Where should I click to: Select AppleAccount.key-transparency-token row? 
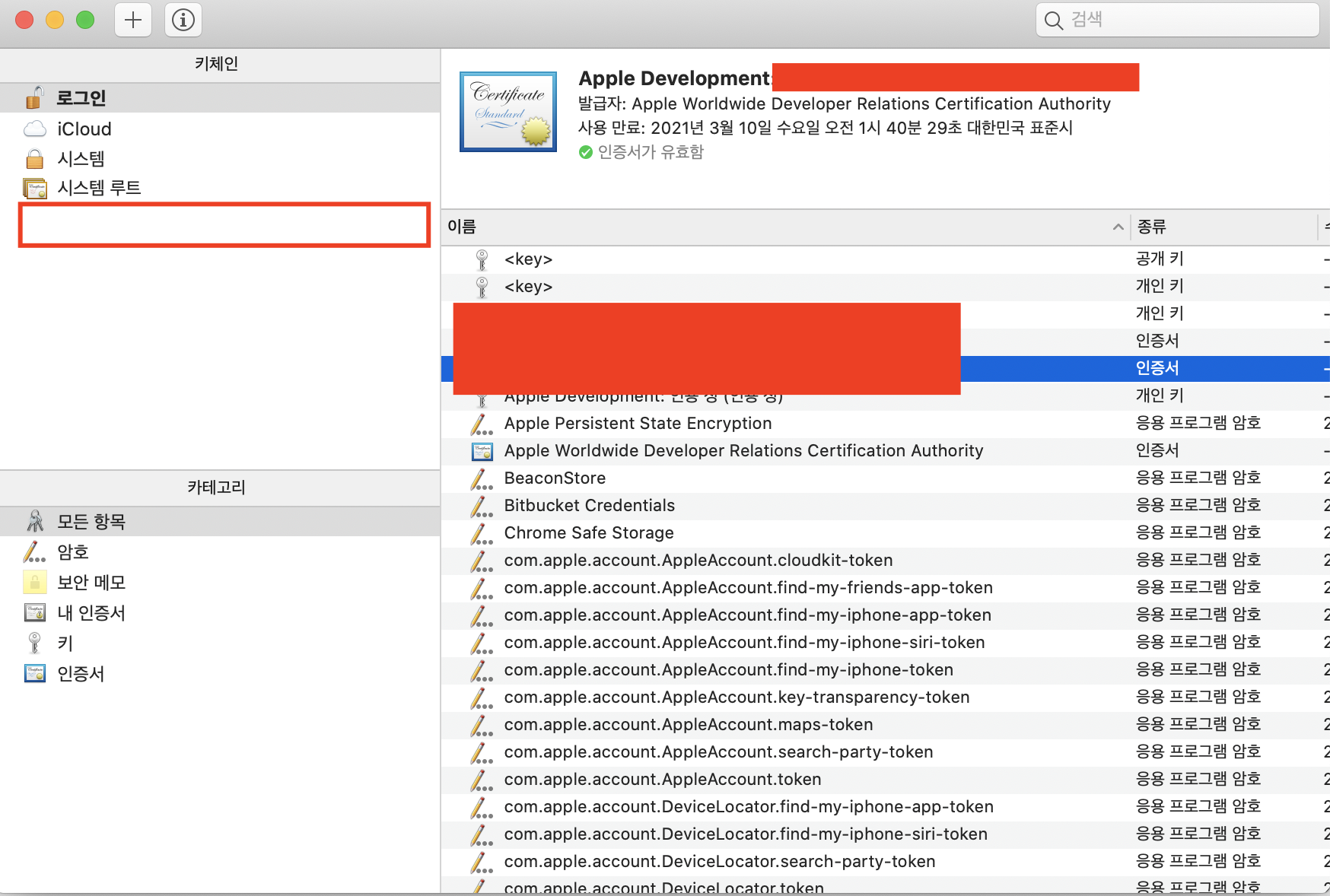(886, 697)
